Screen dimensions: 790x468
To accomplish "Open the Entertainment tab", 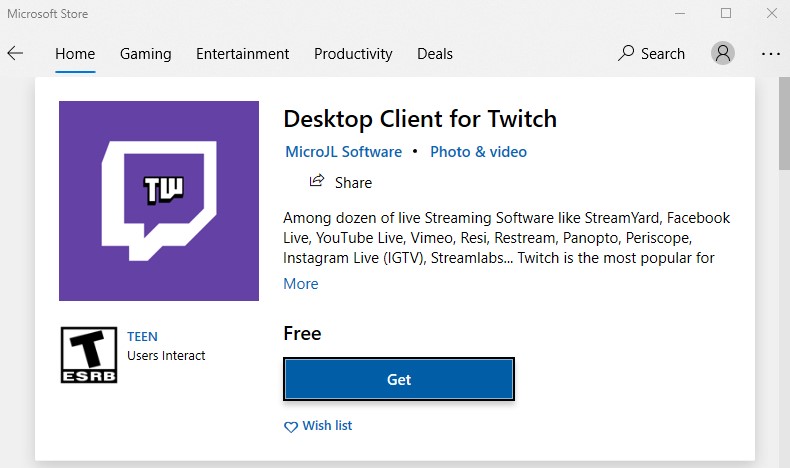I will [x=242, y=53].
